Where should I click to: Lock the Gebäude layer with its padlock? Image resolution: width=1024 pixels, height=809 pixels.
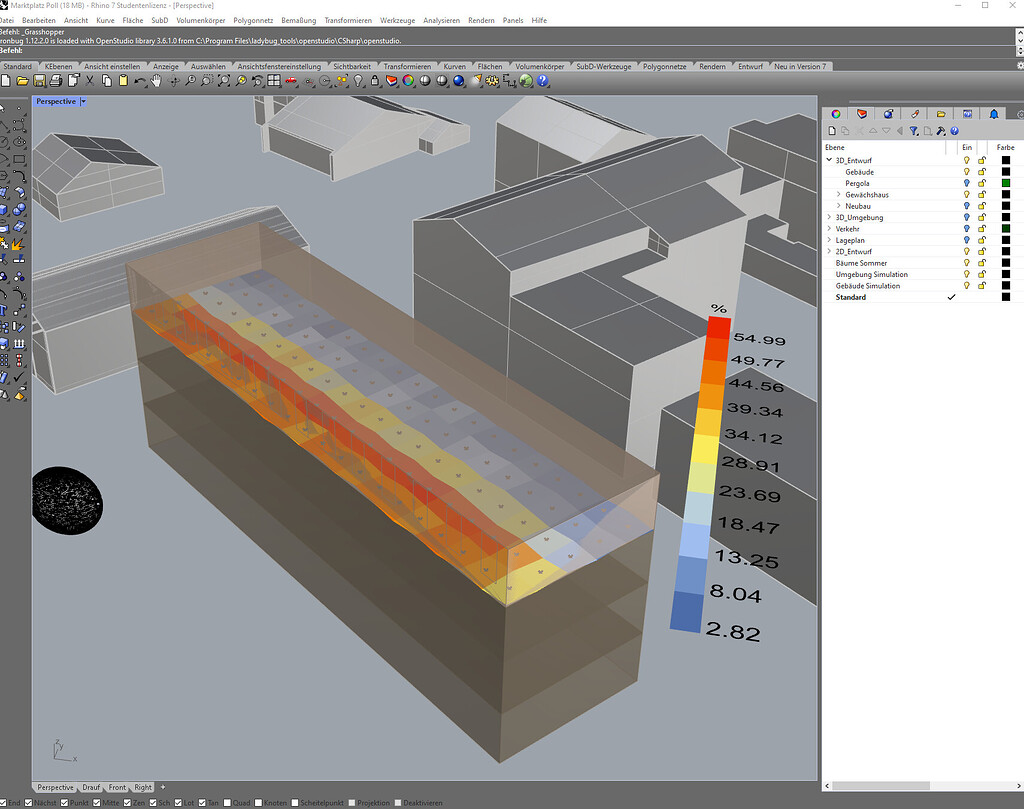point(982,172)
